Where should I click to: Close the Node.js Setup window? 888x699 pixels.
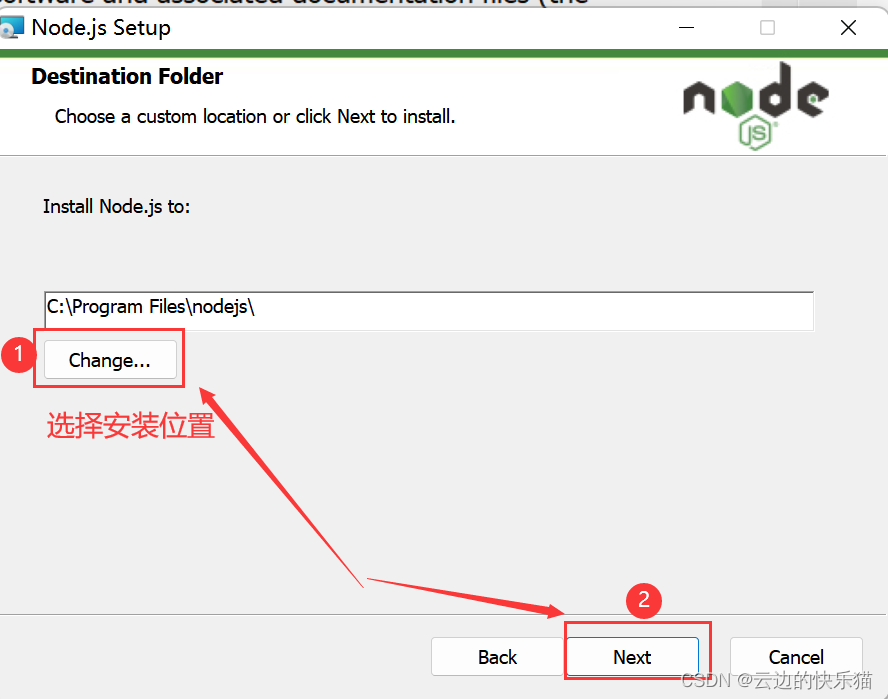848,28
